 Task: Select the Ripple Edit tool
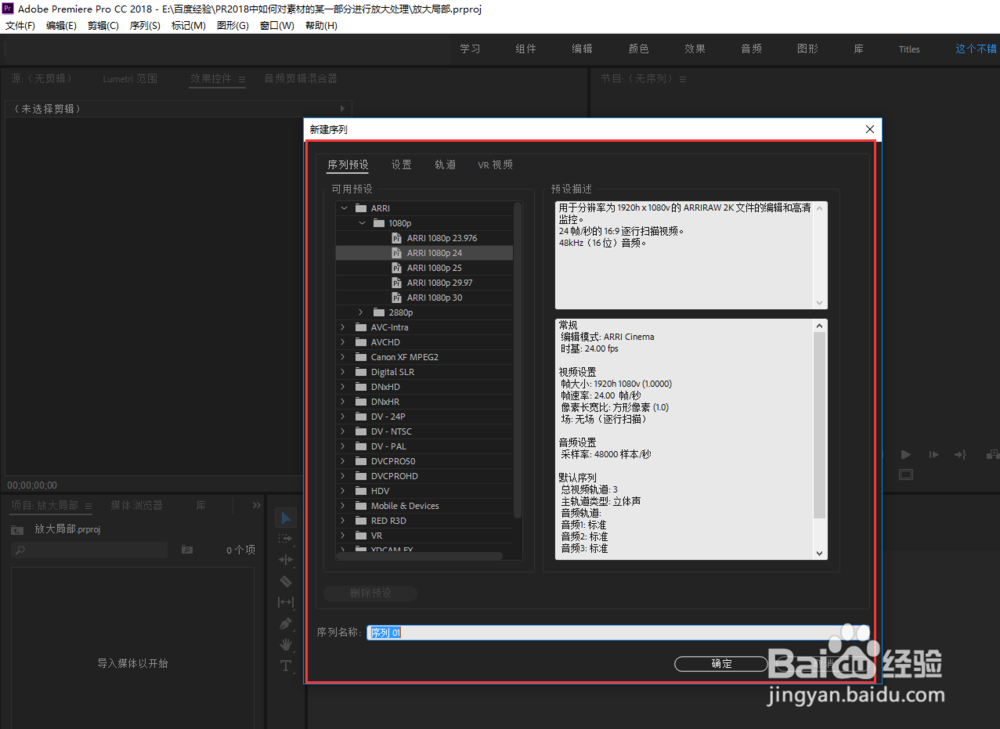coord(286,560)
